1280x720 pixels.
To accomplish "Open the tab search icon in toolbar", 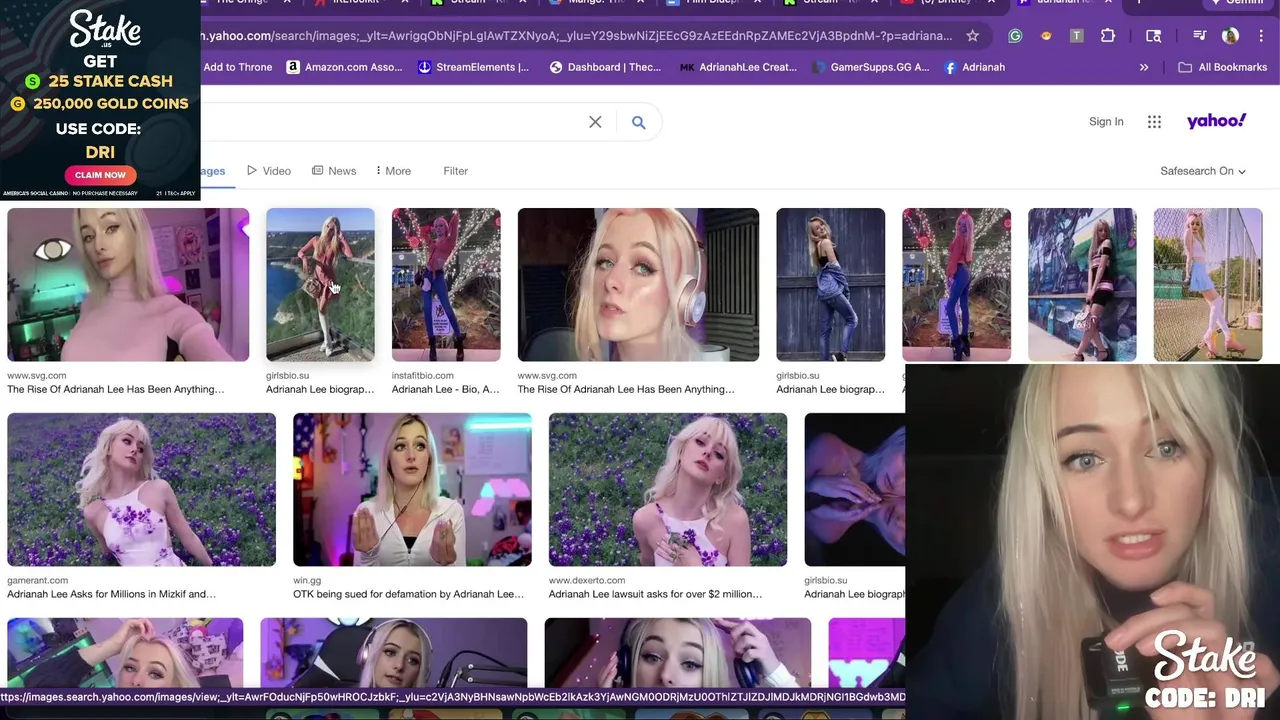I will coord(1153,36).
